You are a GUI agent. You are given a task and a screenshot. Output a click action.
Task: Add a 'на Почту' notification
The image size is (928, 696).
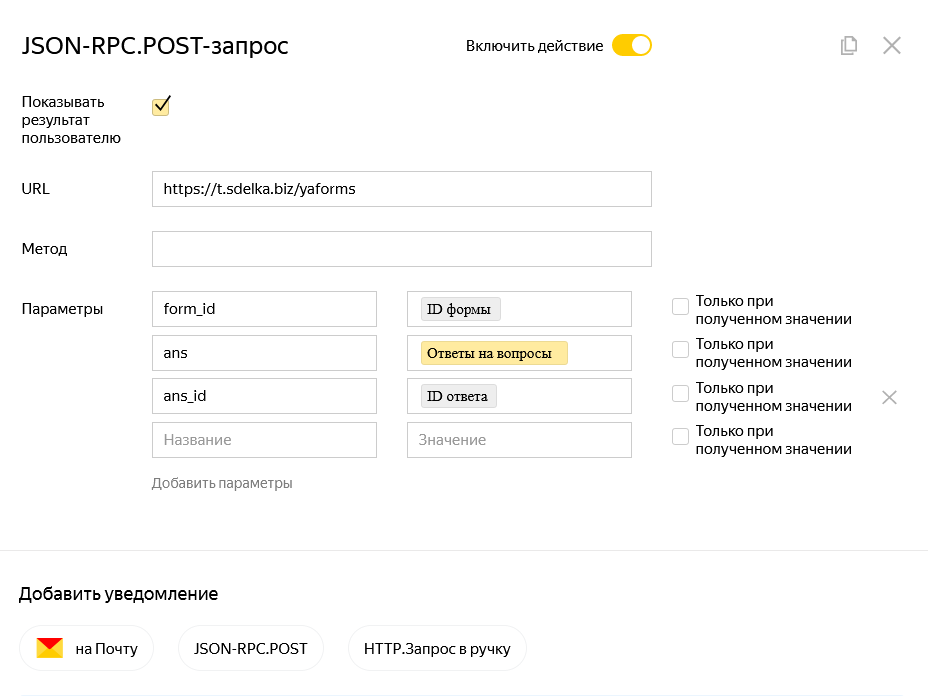[87, 648]
